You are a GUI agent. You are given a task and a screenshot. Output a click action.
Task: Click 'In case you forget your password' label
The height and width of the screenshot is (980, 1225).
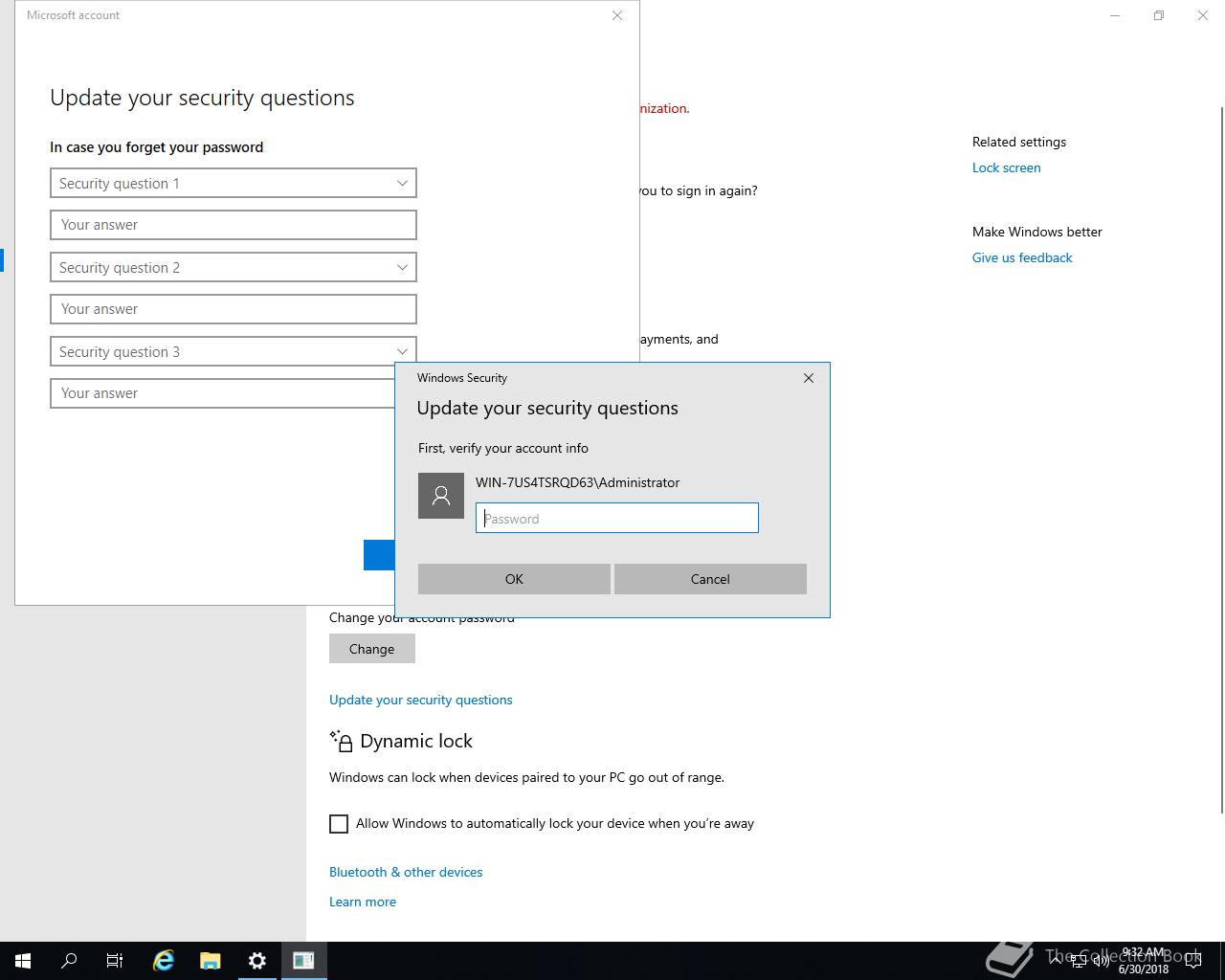click(157, 147)
